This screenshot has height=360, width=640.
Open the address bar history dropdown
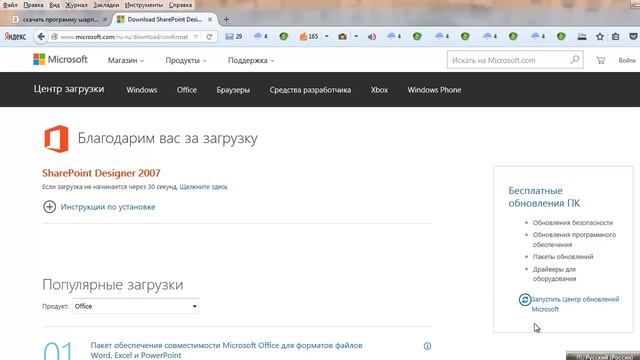tap(196, 37)
